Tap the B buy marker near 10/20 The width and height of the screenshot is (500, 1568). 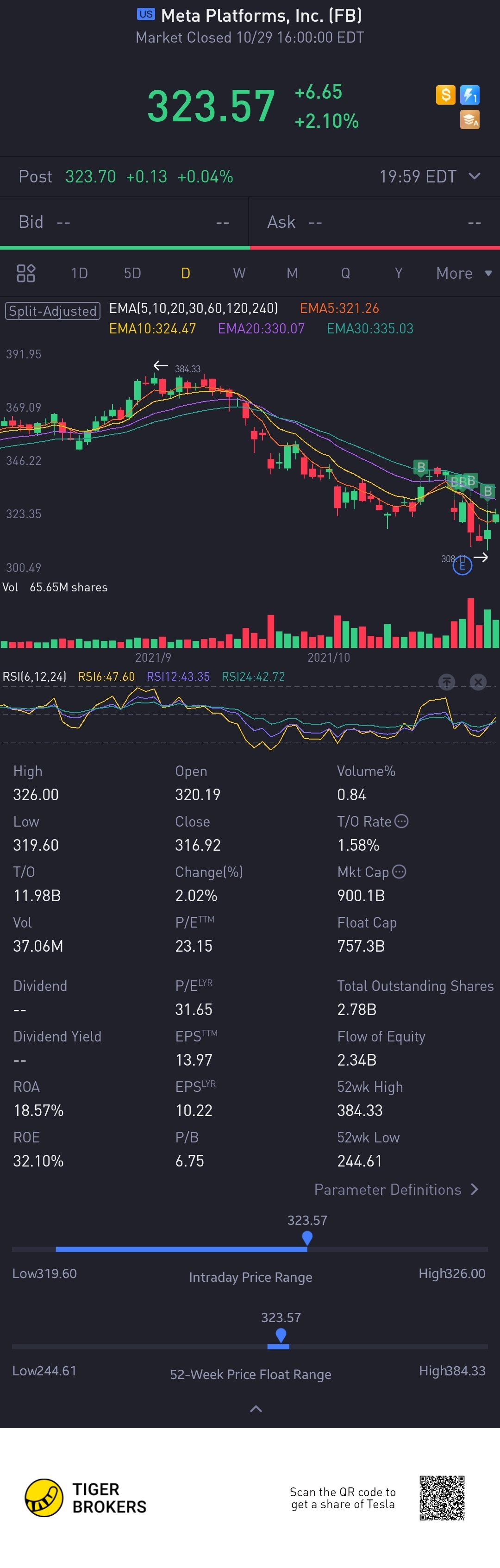point(421,467)
